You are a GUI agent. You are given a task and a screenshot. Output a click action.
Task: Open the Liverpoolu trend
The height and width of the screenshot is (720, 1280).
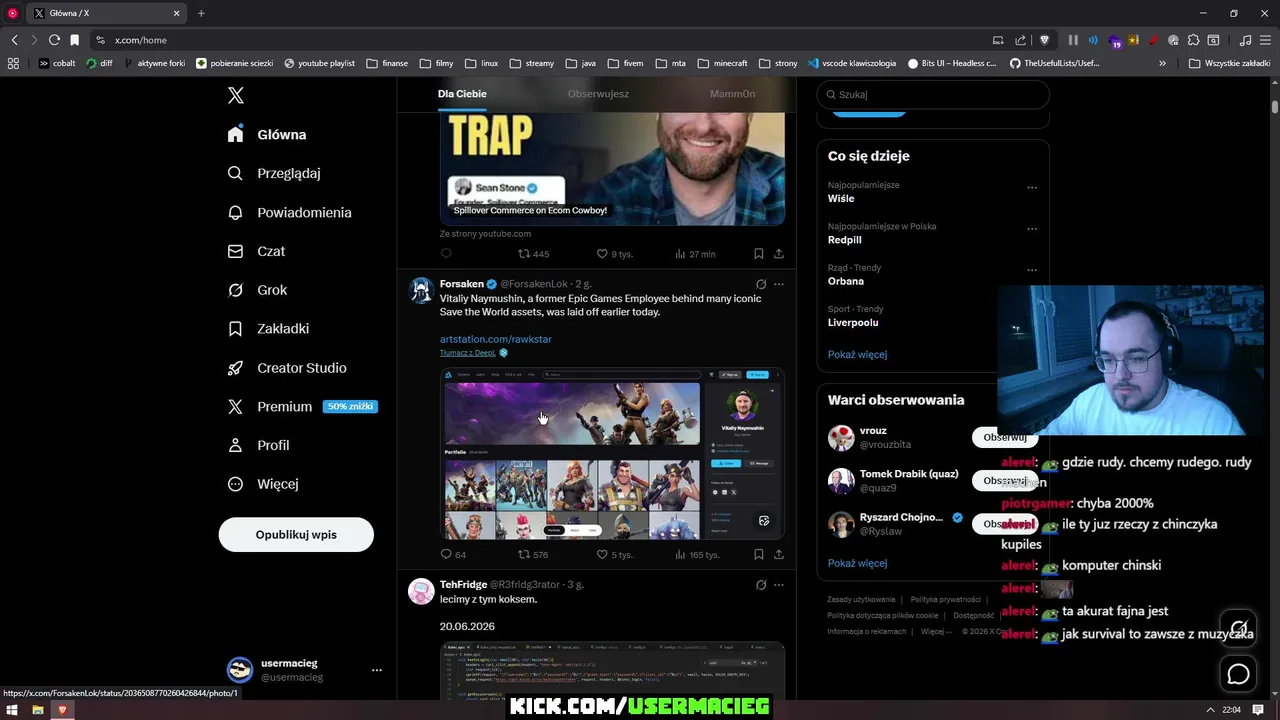point(853,323)
